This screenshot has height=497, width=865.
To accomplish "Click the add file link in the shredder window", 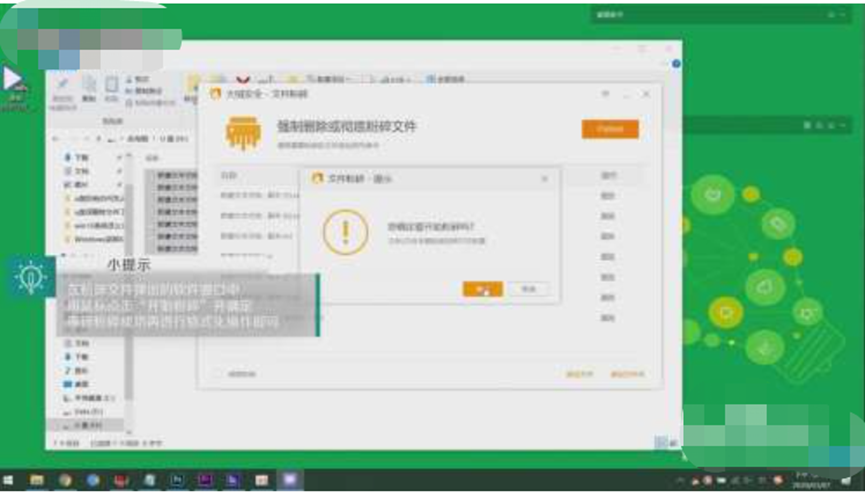I will (580, 375).
